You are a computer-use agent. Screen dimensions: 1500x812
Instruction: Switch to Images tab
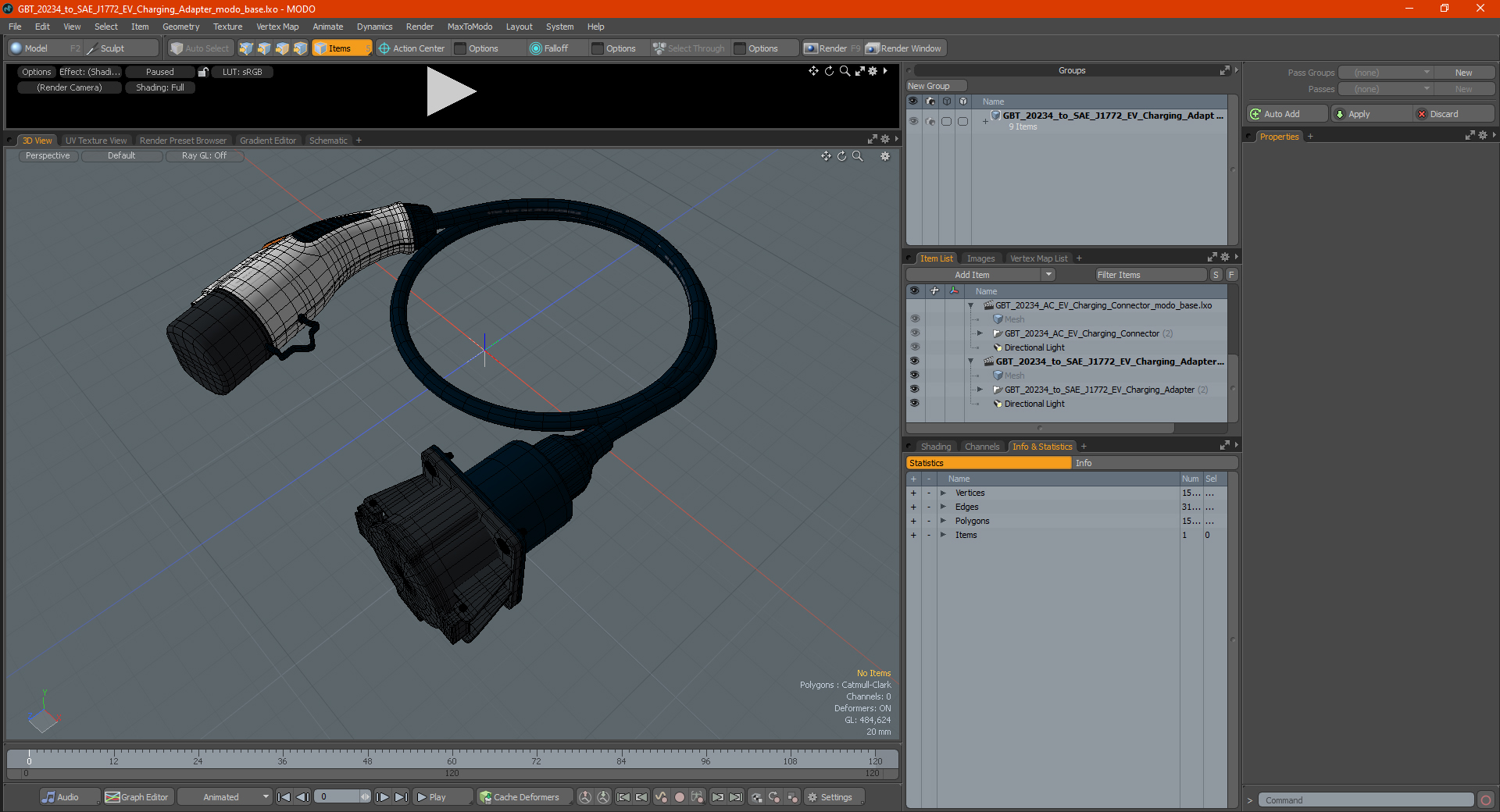[980, 258]
